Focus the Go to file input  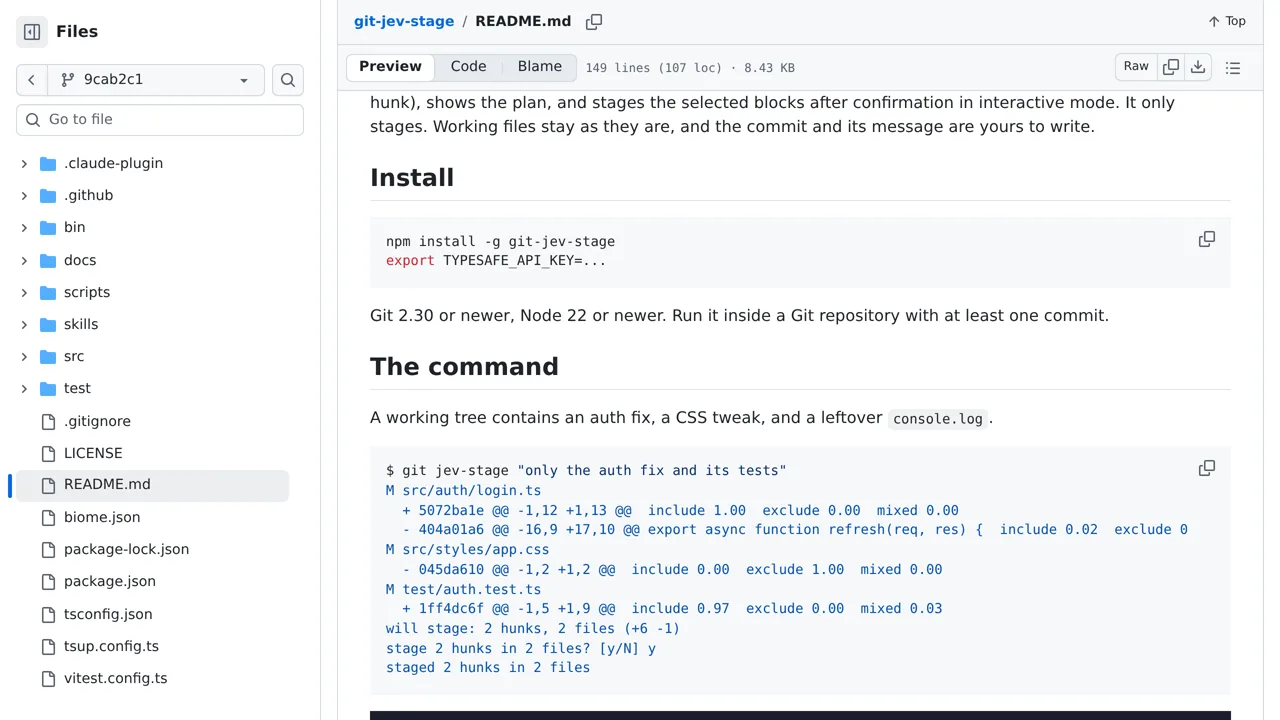[160, 120]
